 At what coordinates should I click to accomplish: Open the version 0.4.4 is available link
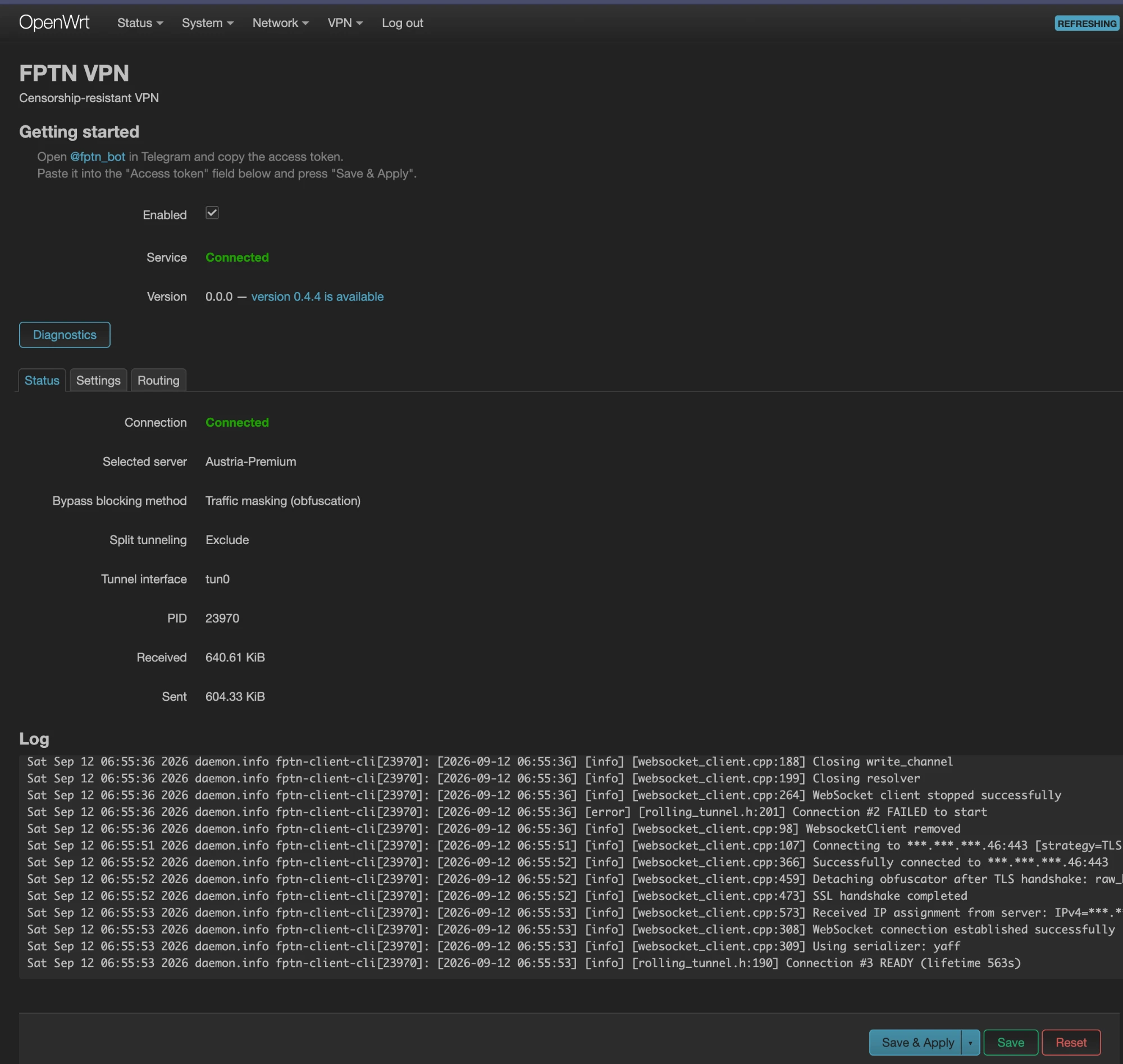click(317, 296)
